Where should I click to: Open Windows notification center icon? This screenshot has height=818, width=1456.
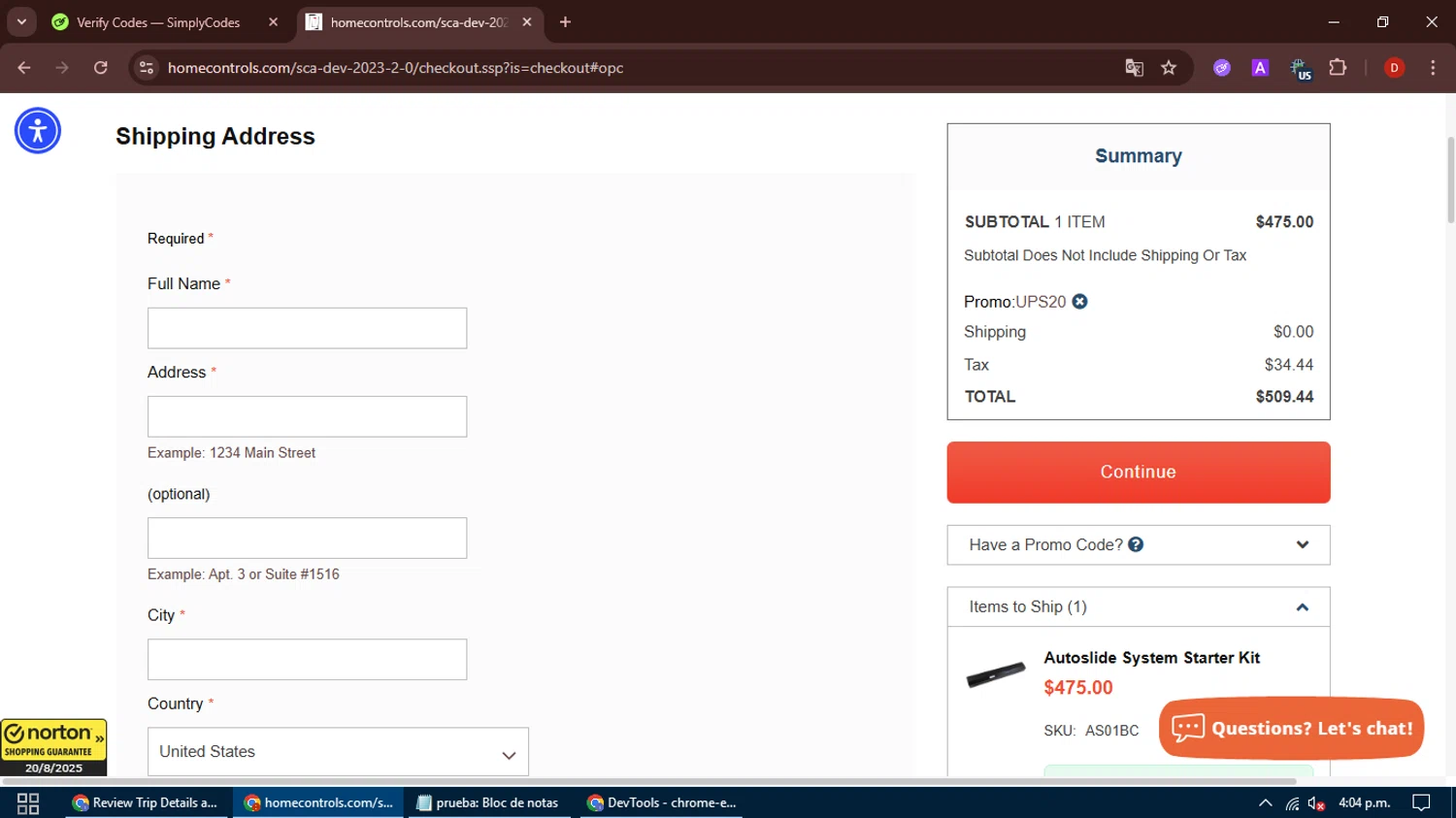pos(1421,803)
